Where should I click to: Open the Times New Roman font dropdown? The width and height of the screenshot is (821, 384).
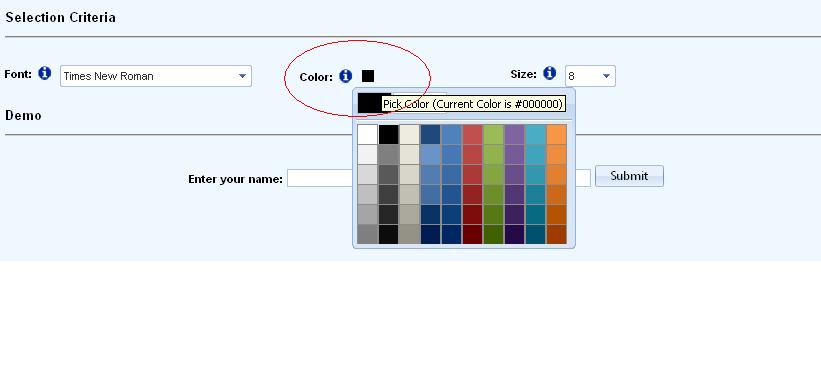[x=156, y=76]
